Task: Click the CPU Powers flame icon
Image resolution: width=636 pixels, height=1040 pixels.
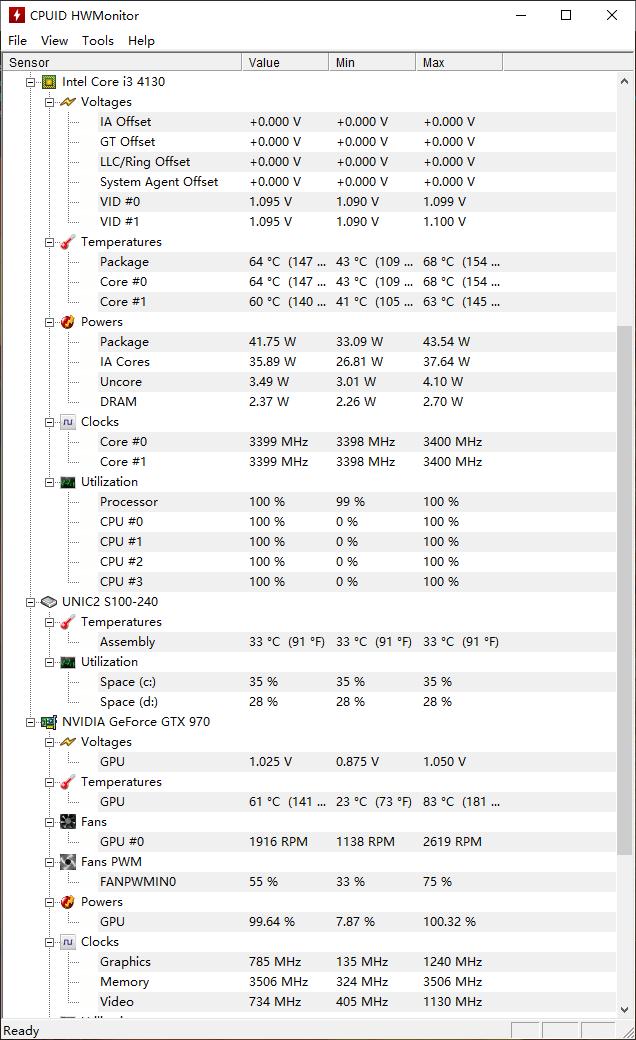Action: point(67,322)
